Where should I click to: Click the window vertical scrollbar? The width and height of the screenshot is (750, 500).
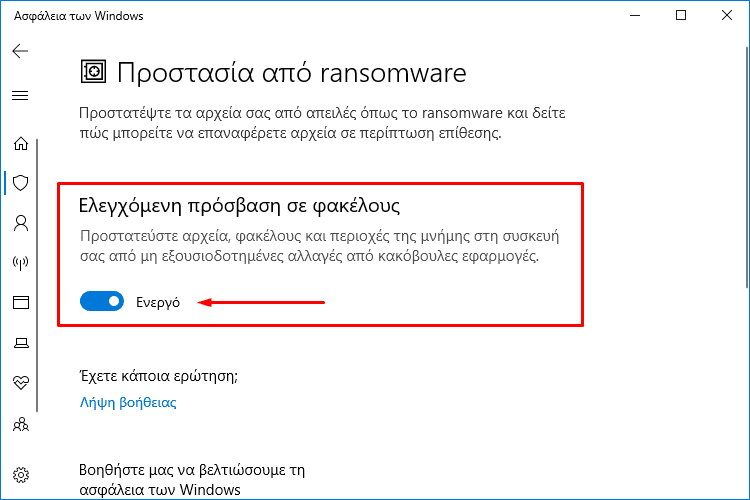pos(747,167)
